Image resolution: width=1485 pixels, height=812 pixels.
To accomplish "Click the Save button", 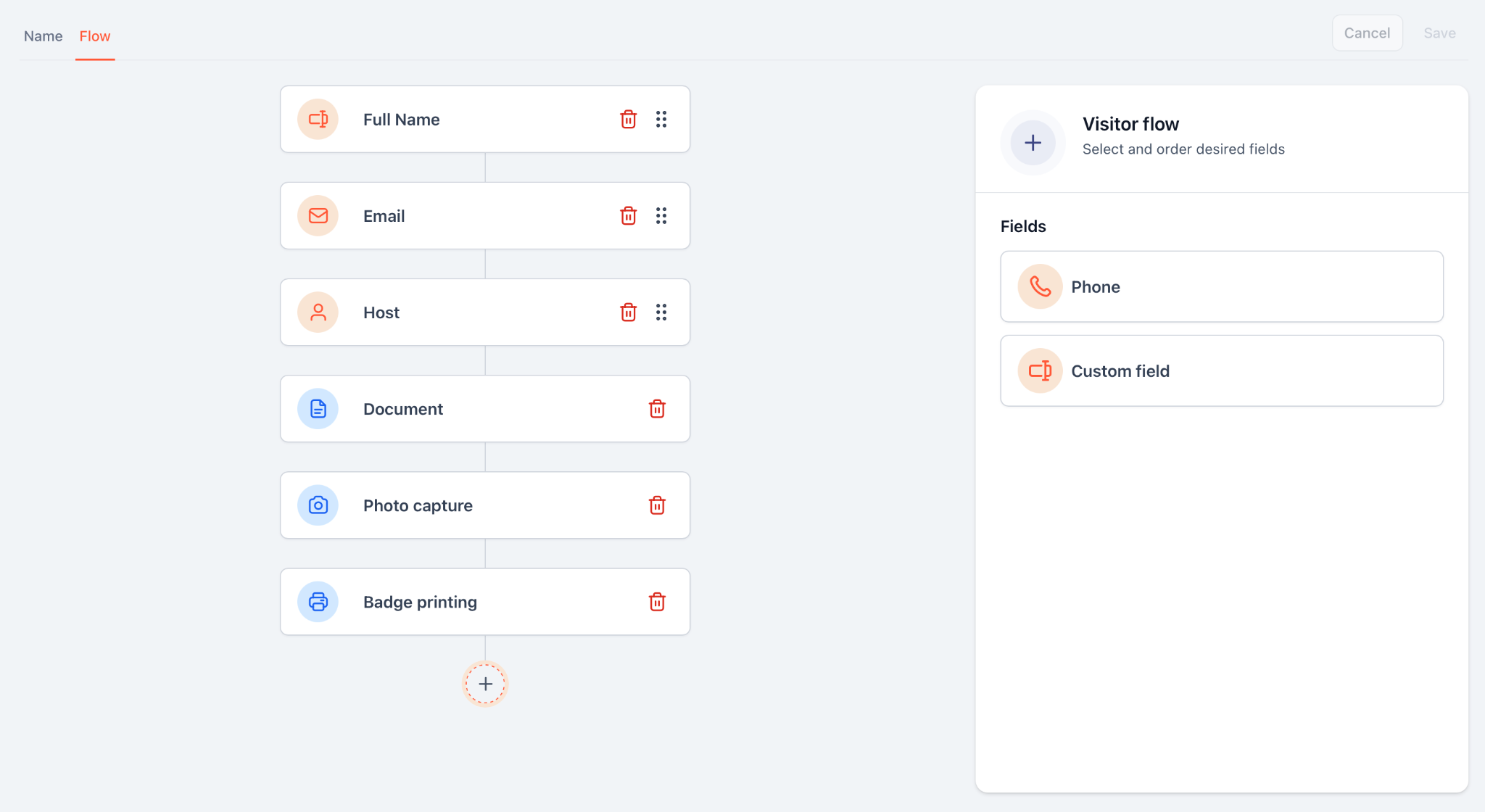I will tap(1439, 33).
